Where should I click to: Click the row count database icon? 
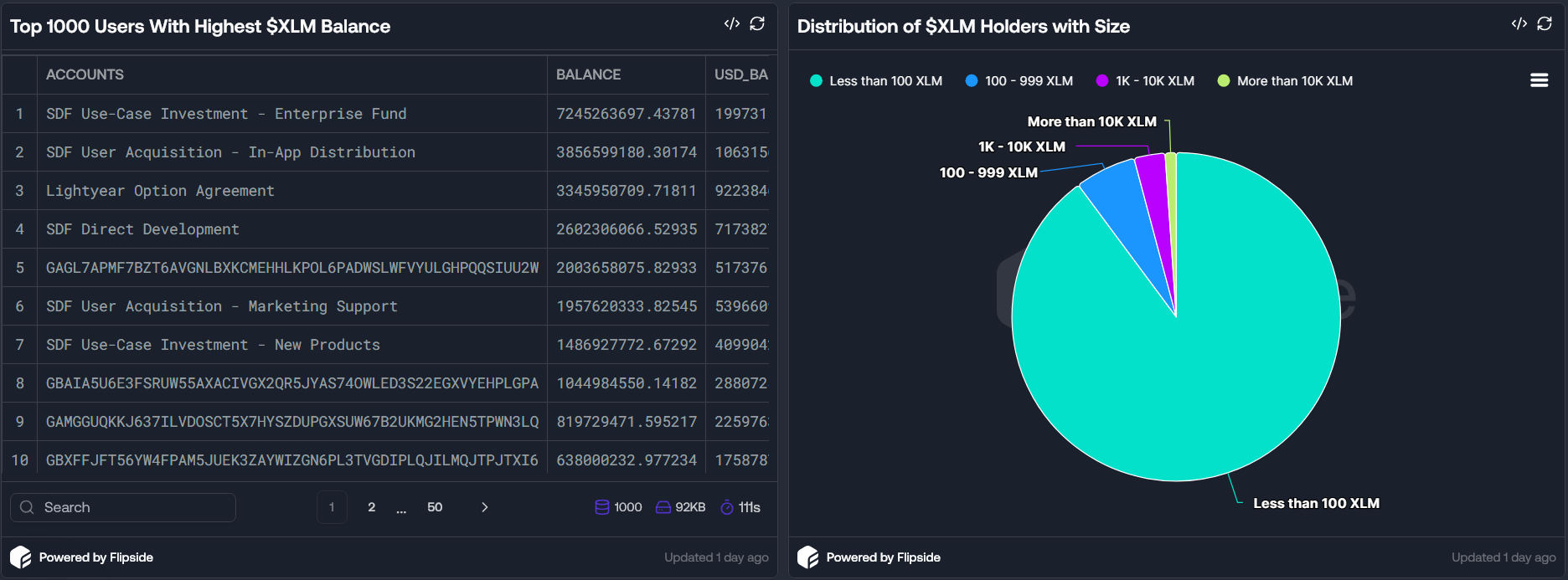[x=601, y=507]
